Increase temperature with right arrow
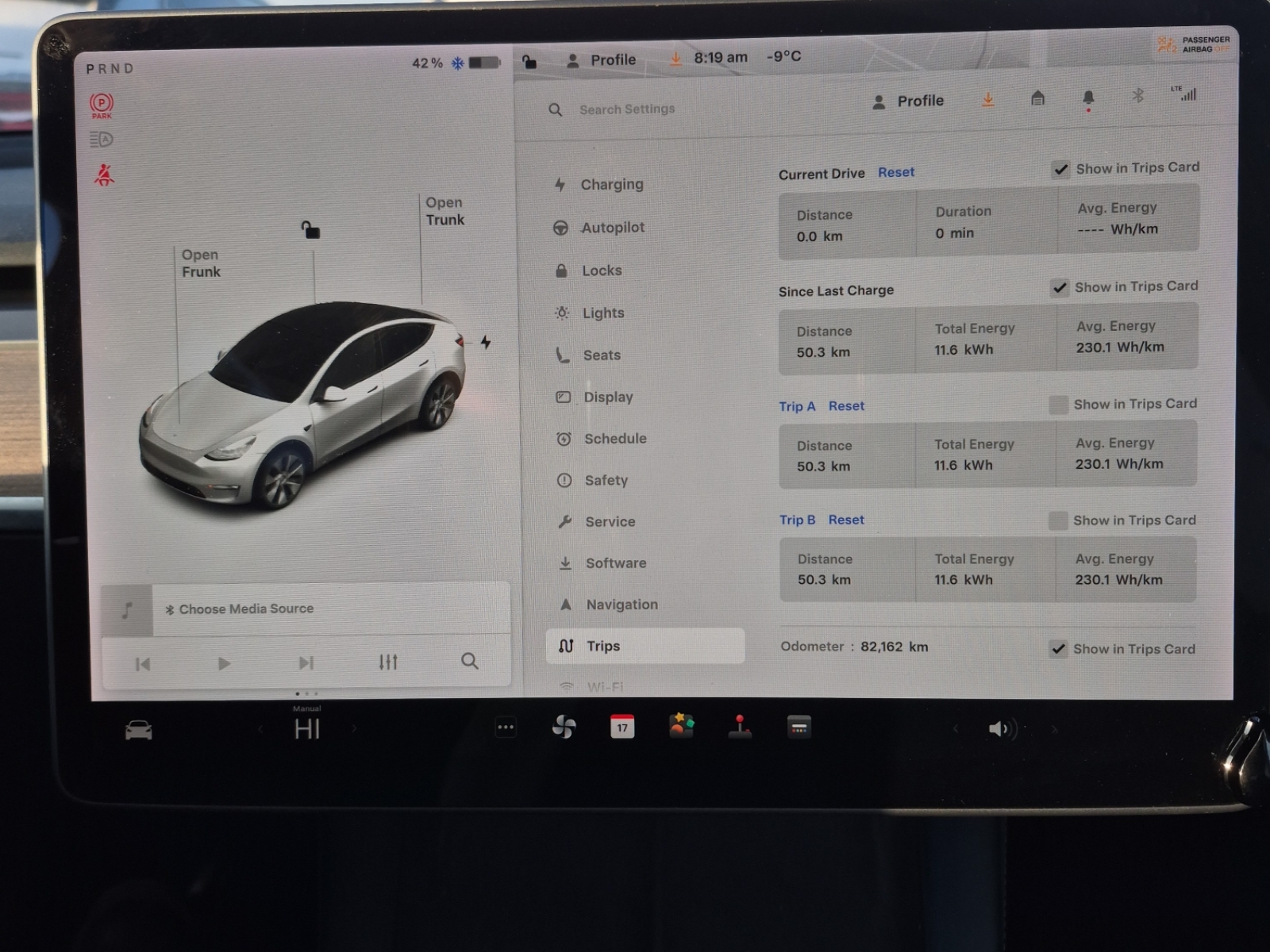 coord(354,728)
